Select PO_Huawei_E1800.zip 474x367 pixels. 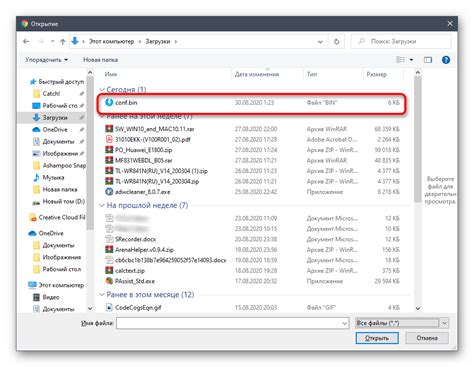[252, 150]
